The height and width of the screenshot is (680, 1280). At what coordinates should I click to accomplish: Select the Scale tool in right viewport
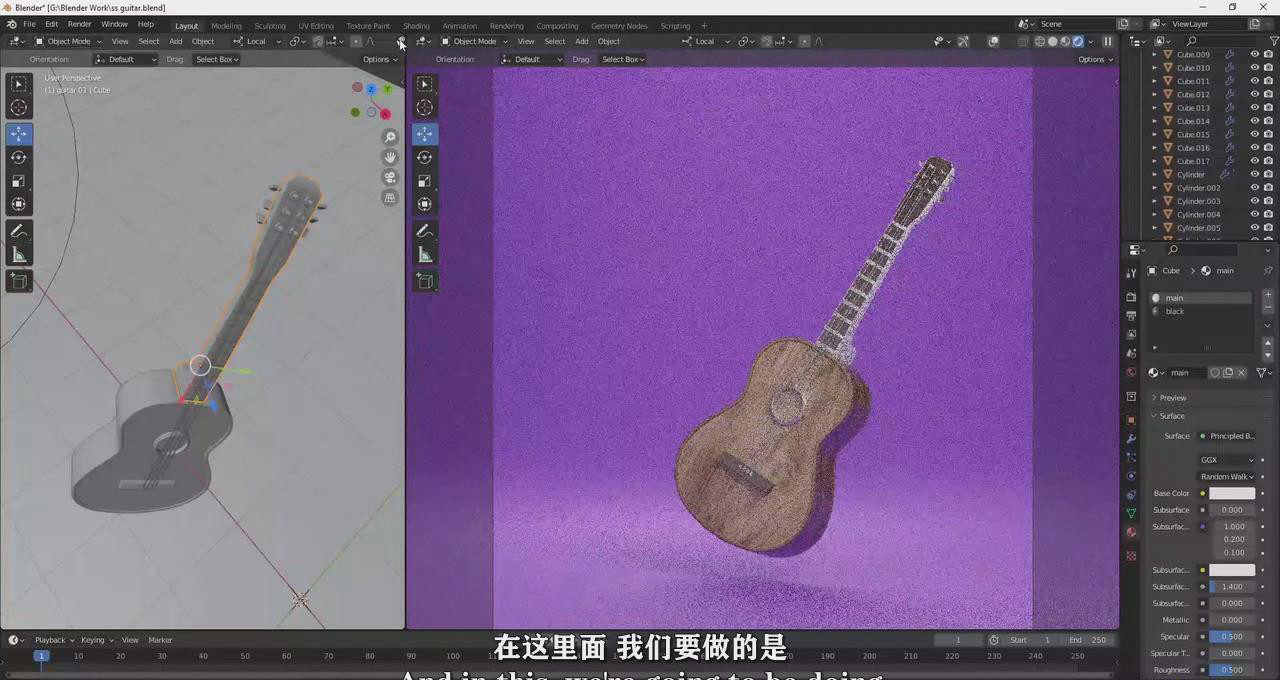[425, 181]
